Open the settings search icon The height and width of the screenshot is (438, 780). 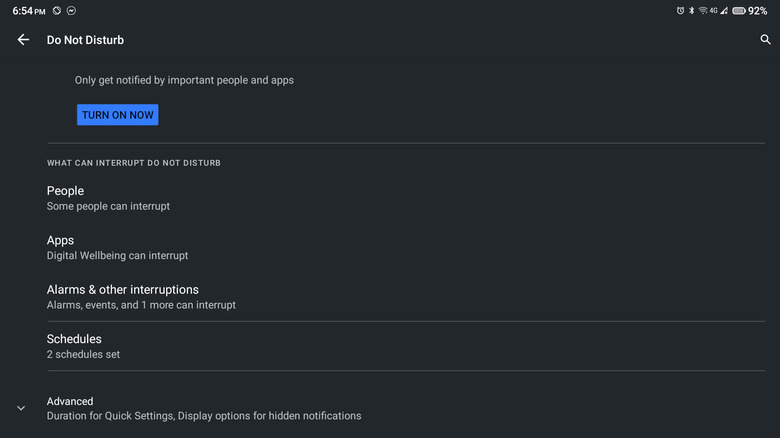[766, 40]
